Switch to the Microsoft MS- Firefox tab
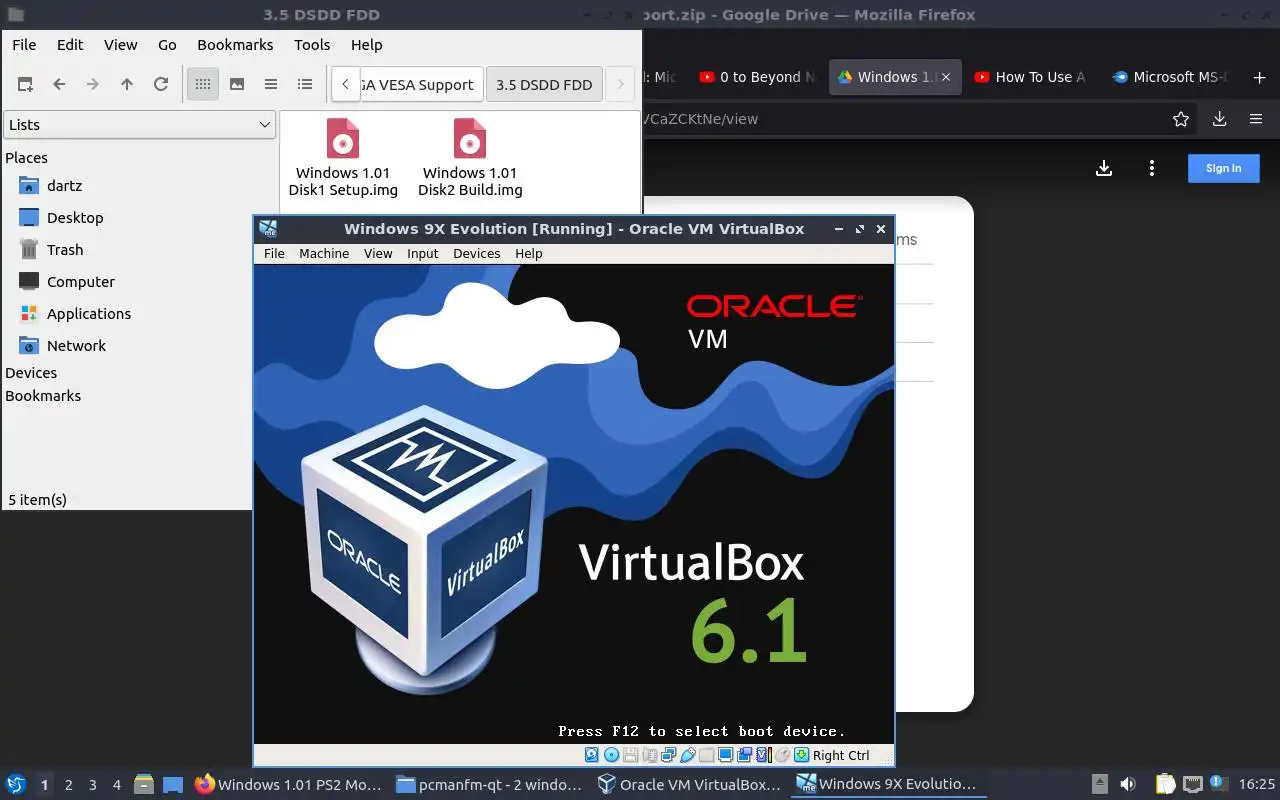 (1170, 77)
